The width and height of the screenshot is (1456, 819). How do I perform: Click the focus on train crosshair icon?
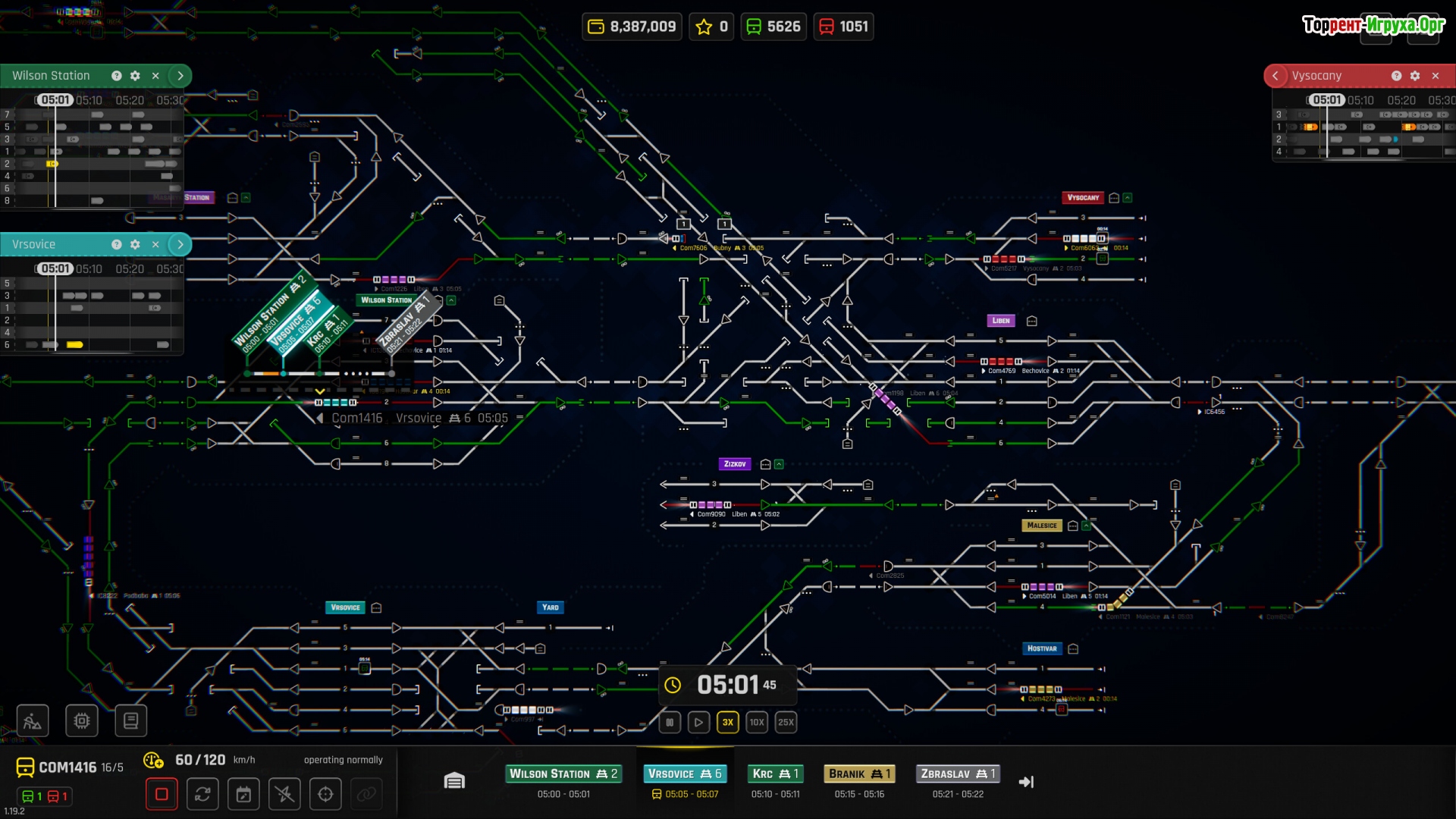[325, 794]
